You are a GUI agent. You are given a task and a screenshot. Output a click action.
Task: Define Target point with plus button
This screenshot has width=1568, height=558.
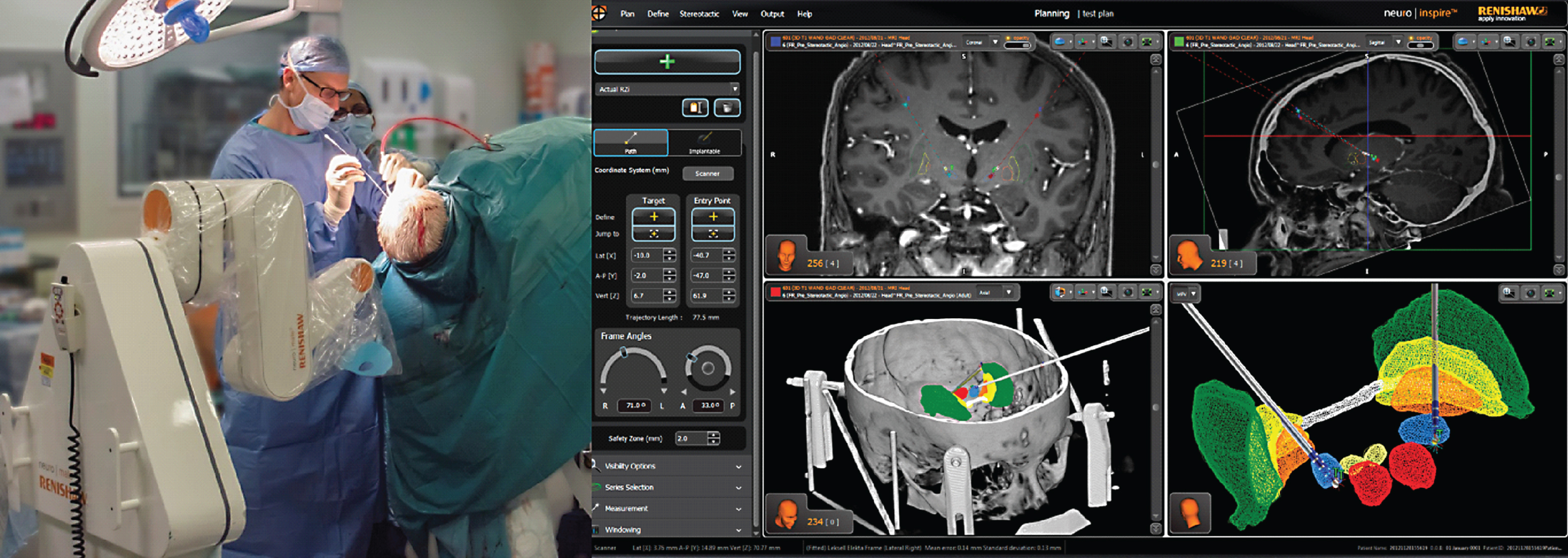[654, 217]
